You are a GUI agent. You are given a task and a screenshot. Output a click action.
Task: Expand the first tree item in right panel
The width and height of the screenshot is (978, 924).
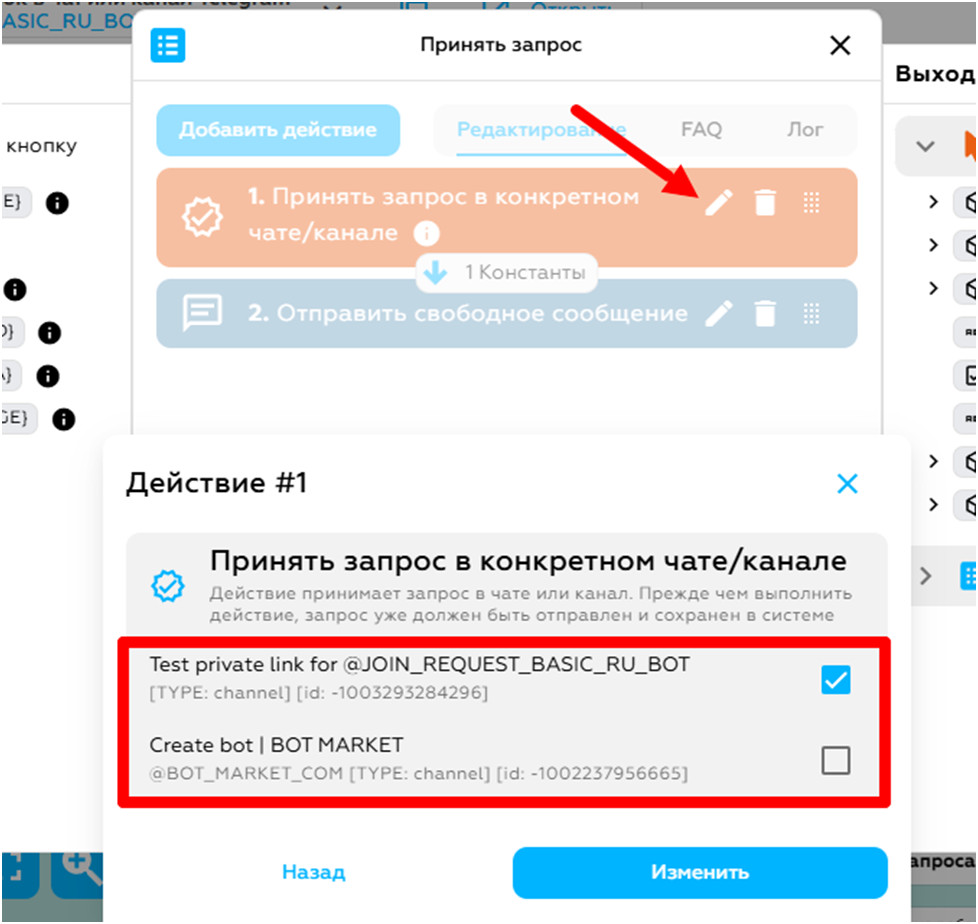pos(933,202)
